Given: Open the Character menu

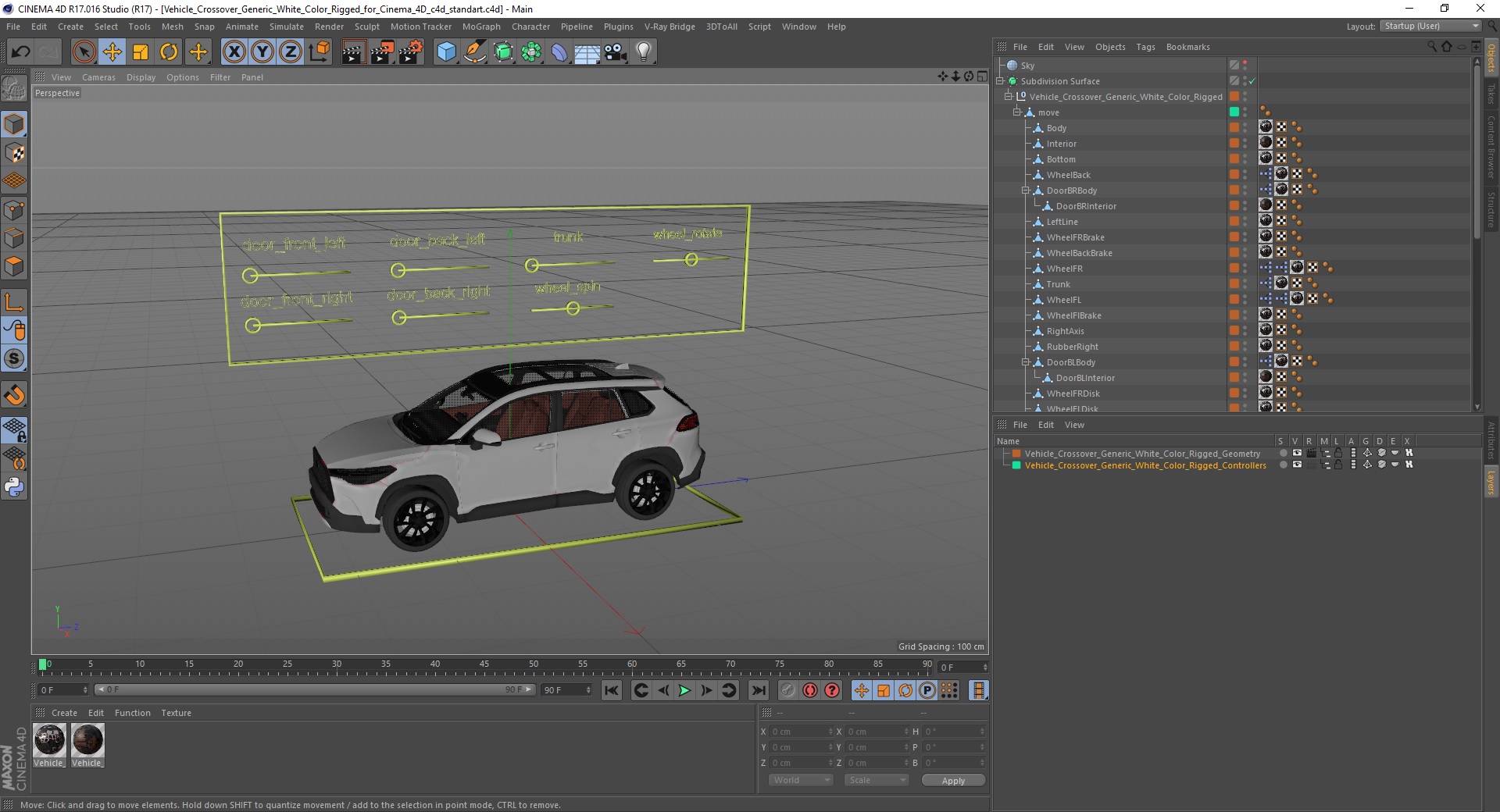Looking at the screenshot, I should 530,27.
